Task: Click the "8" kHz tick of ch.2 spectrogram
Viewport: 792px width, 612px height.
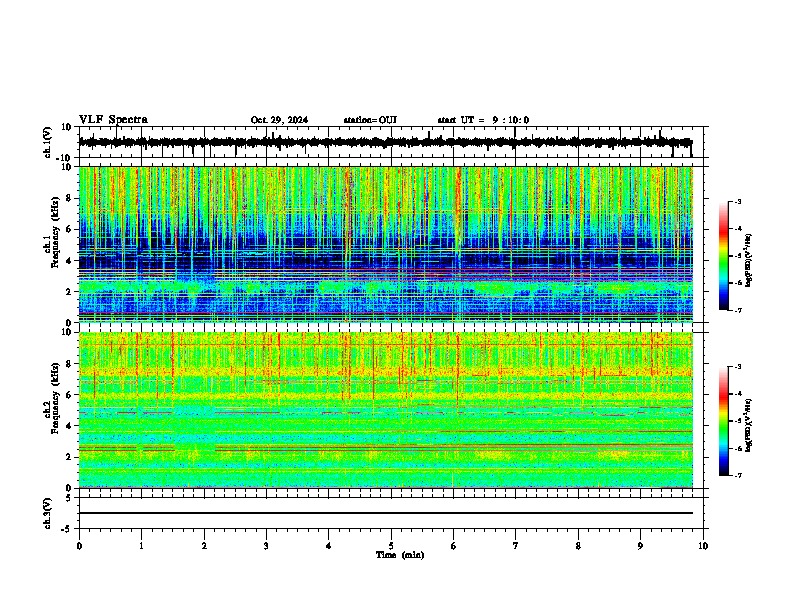Action: pos(69,364)
